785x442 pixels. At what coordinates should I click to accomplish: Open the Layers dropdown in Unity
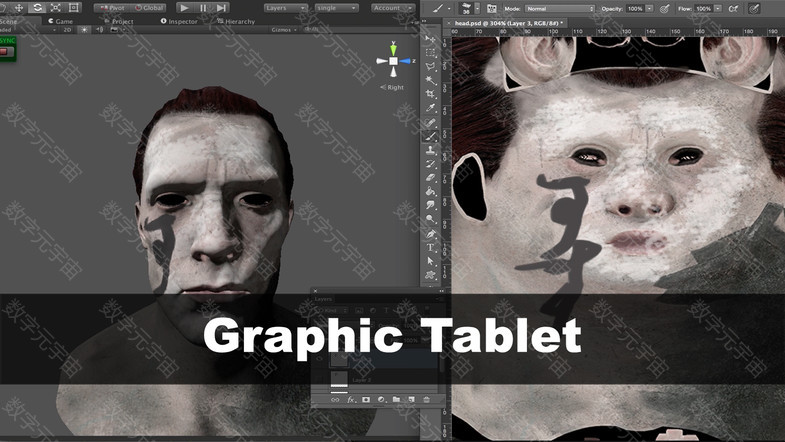click(286, 8)
